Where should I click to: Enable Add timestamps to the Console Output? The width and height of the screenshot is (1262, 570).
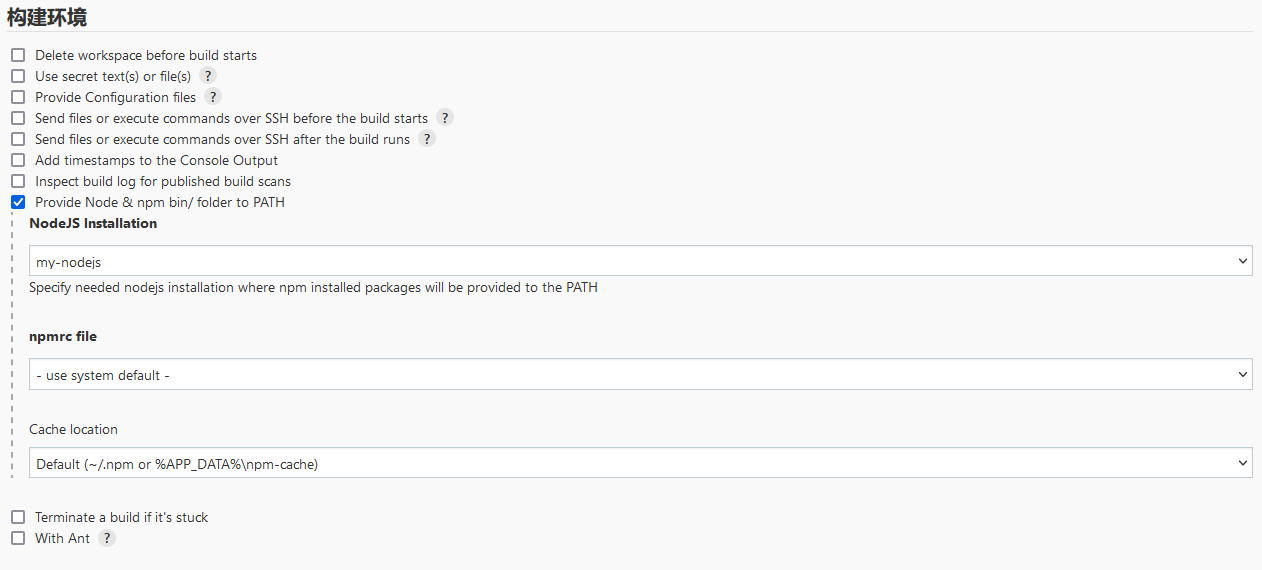[x=18, y=160]
